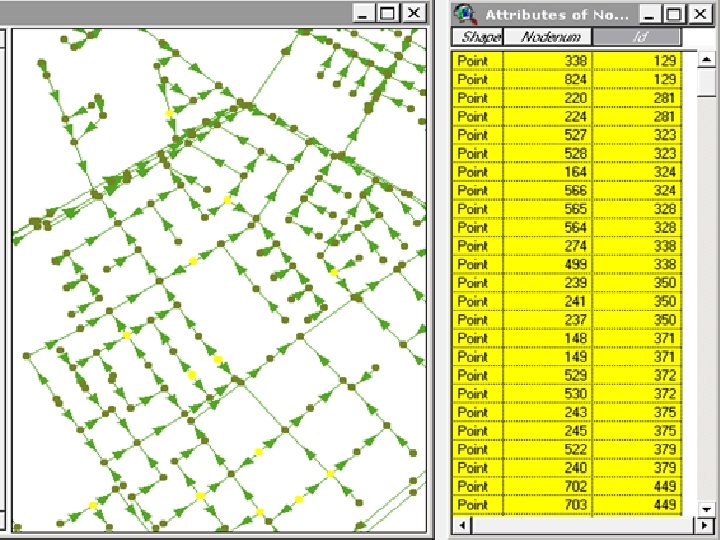Click the Nodenum column header
Image resolution: width=720 pixels, height=540 pixels.
548,37
